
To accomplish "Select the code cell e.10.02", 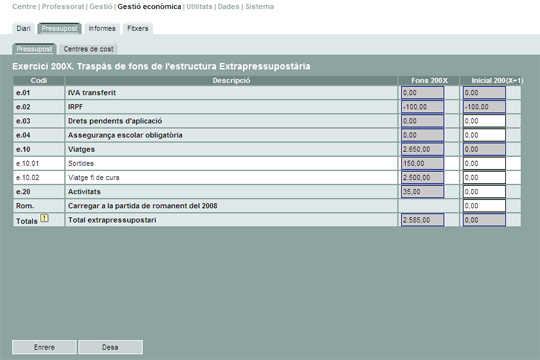I will tap(39, 177).
